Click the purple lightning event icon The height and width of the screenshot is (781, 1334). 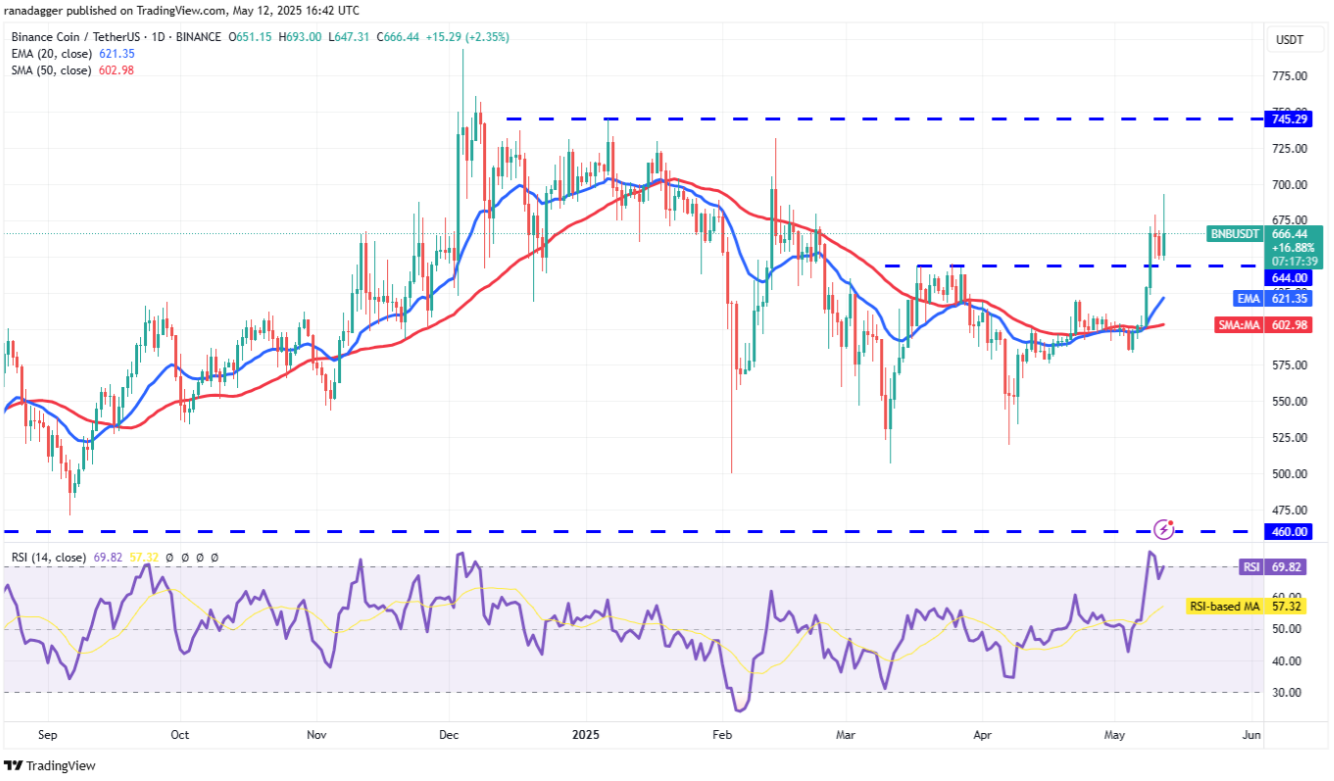coord(1163,527)
